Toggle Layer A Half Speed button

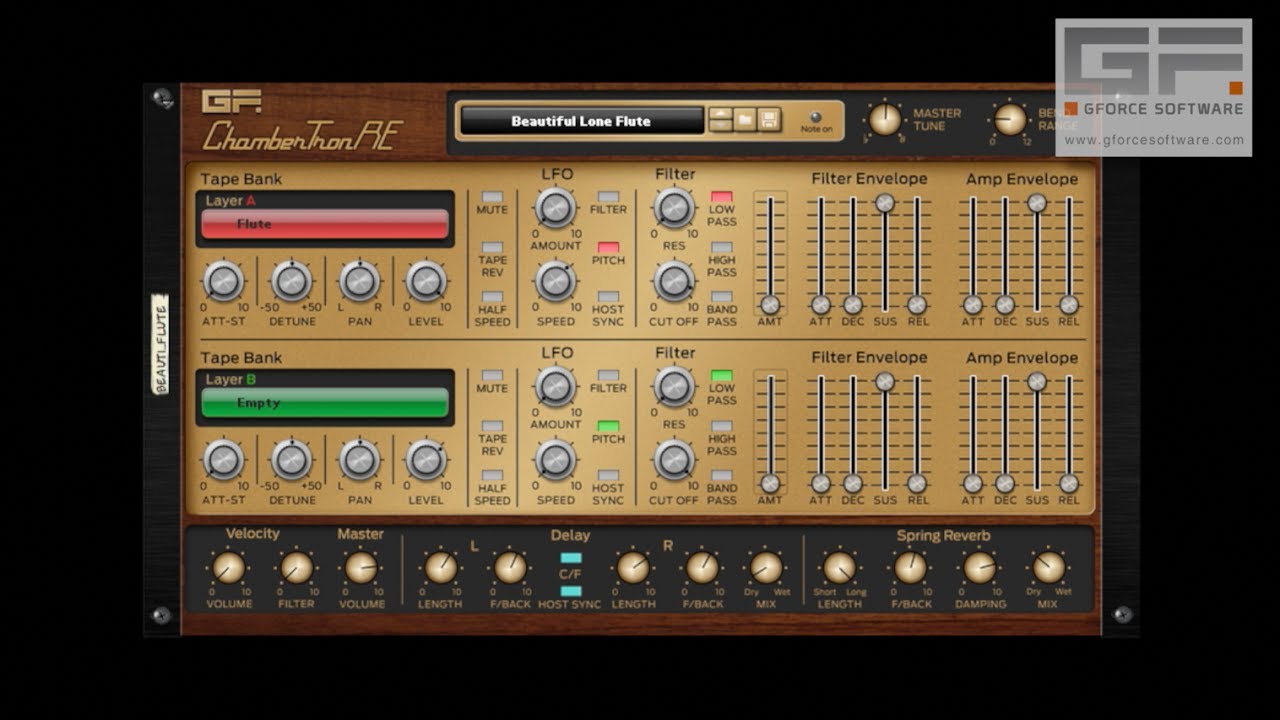(492, 297)
